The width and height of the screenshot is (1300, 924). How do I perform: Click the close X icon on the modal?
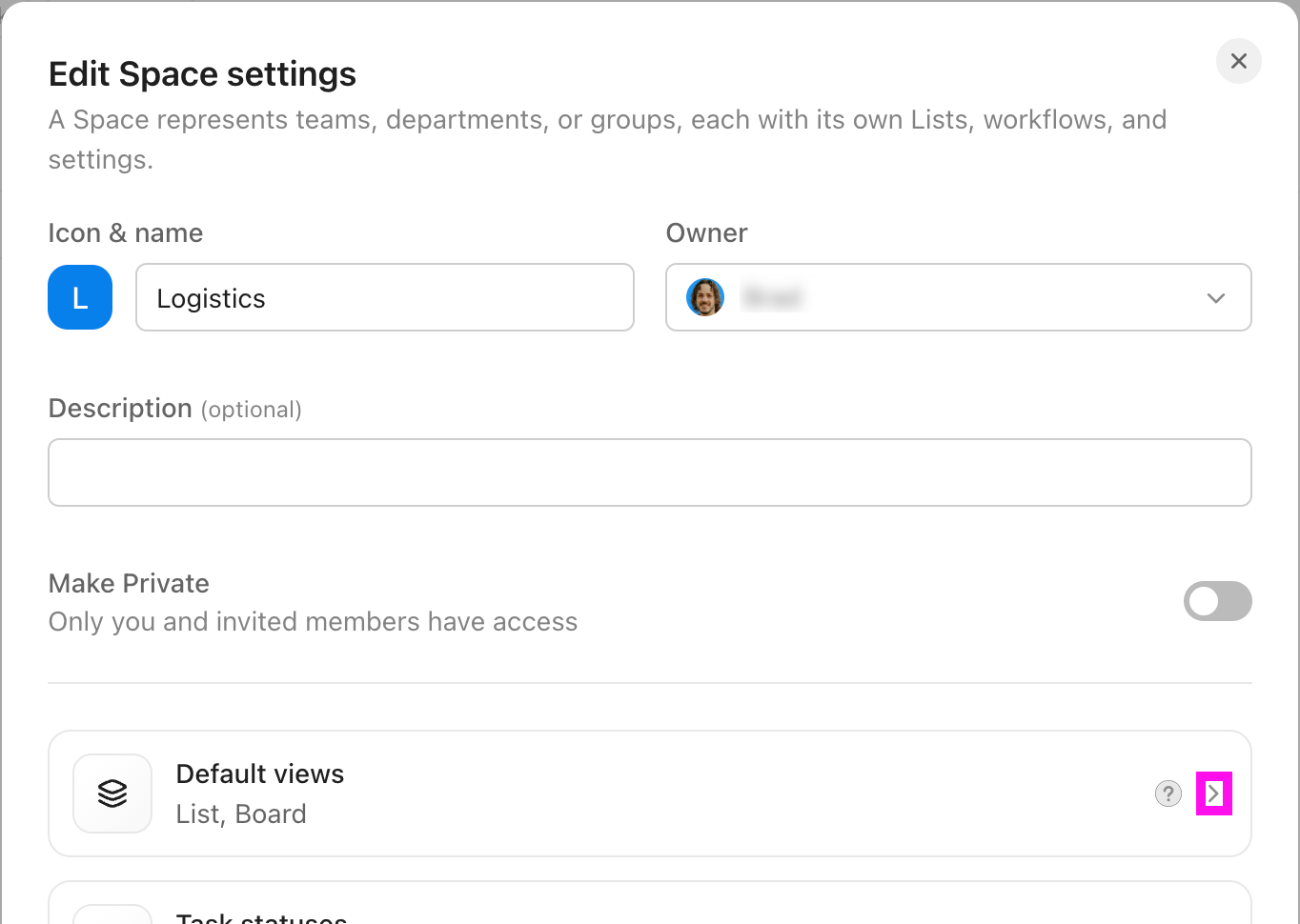(x=1238, y=61)
